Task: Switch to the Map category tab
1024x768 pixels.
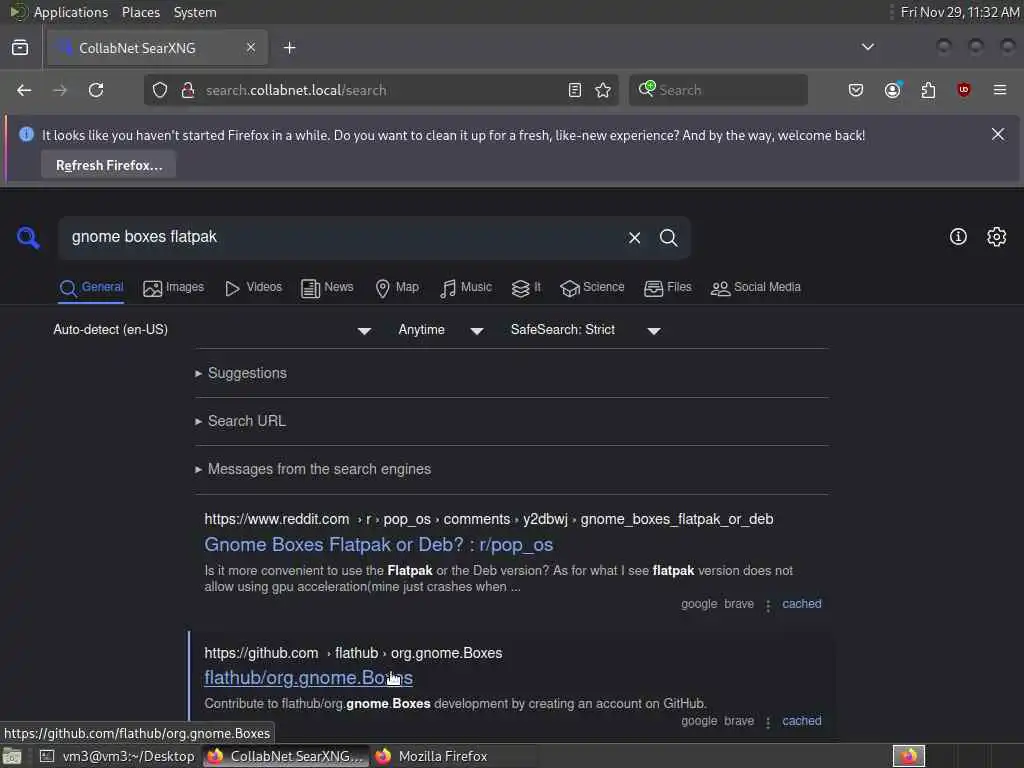Action: click(397, 287)
